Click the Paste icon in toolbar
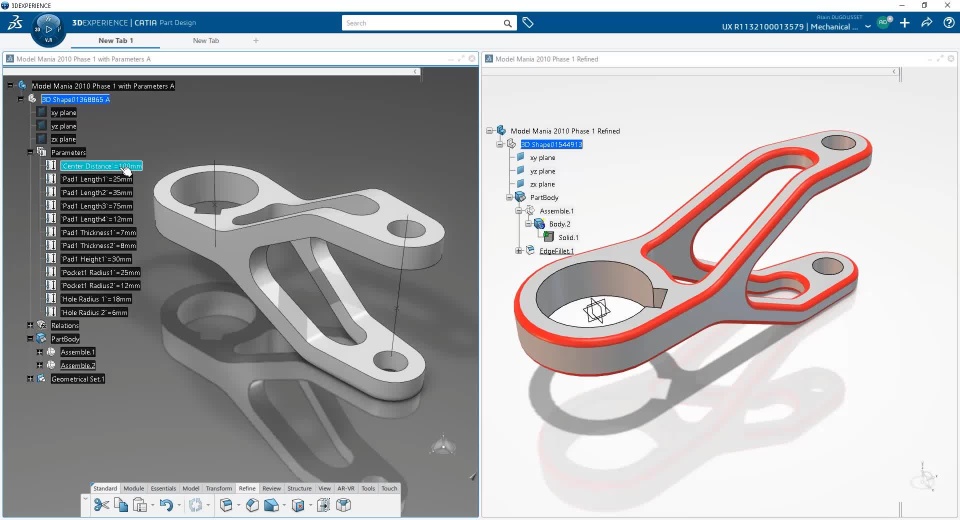This screenshot has height=520, width=960. pyautogui.click(x=140, y=505)
